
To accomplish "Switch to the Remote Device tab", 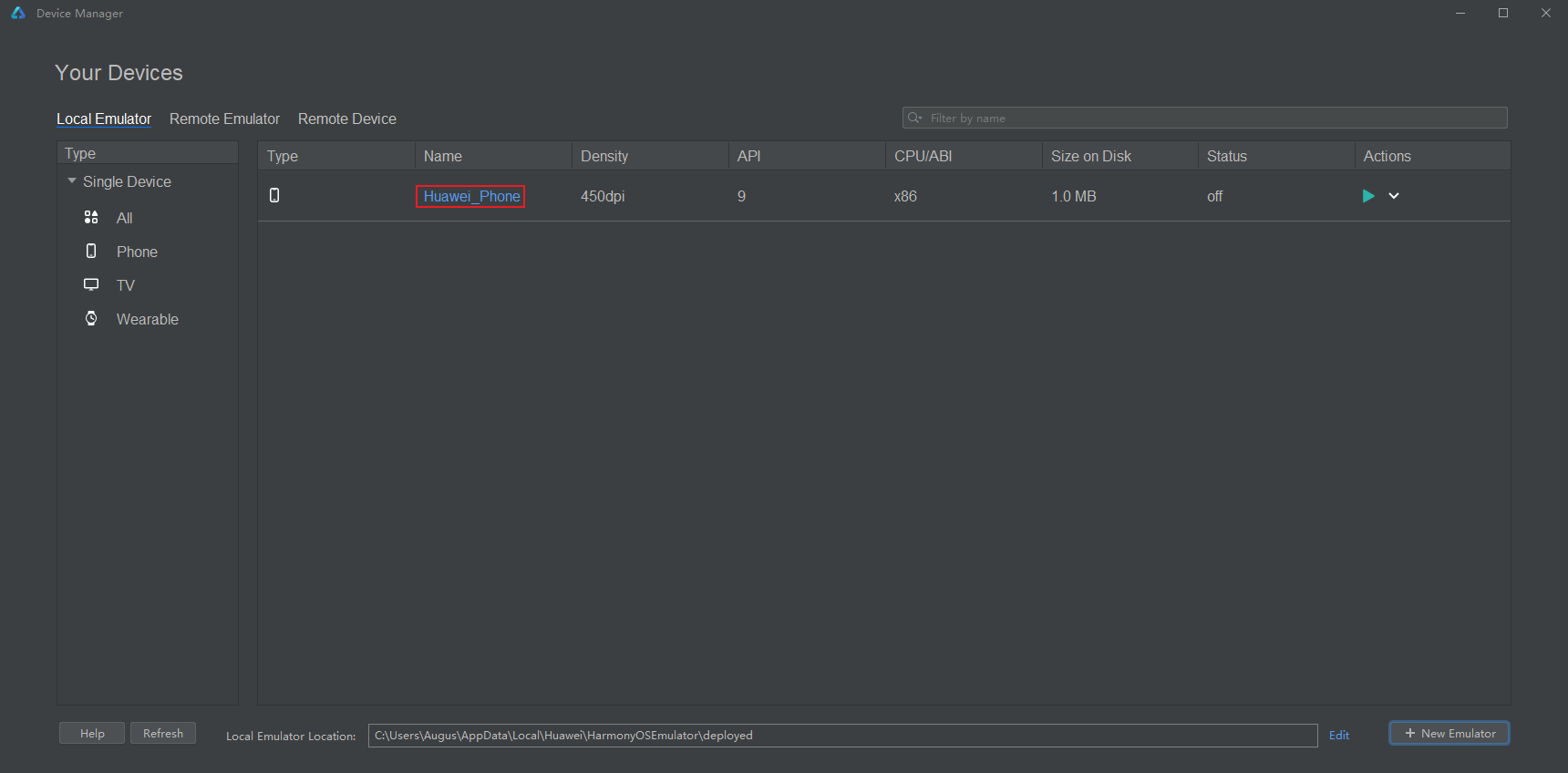I will coord(347,119).
